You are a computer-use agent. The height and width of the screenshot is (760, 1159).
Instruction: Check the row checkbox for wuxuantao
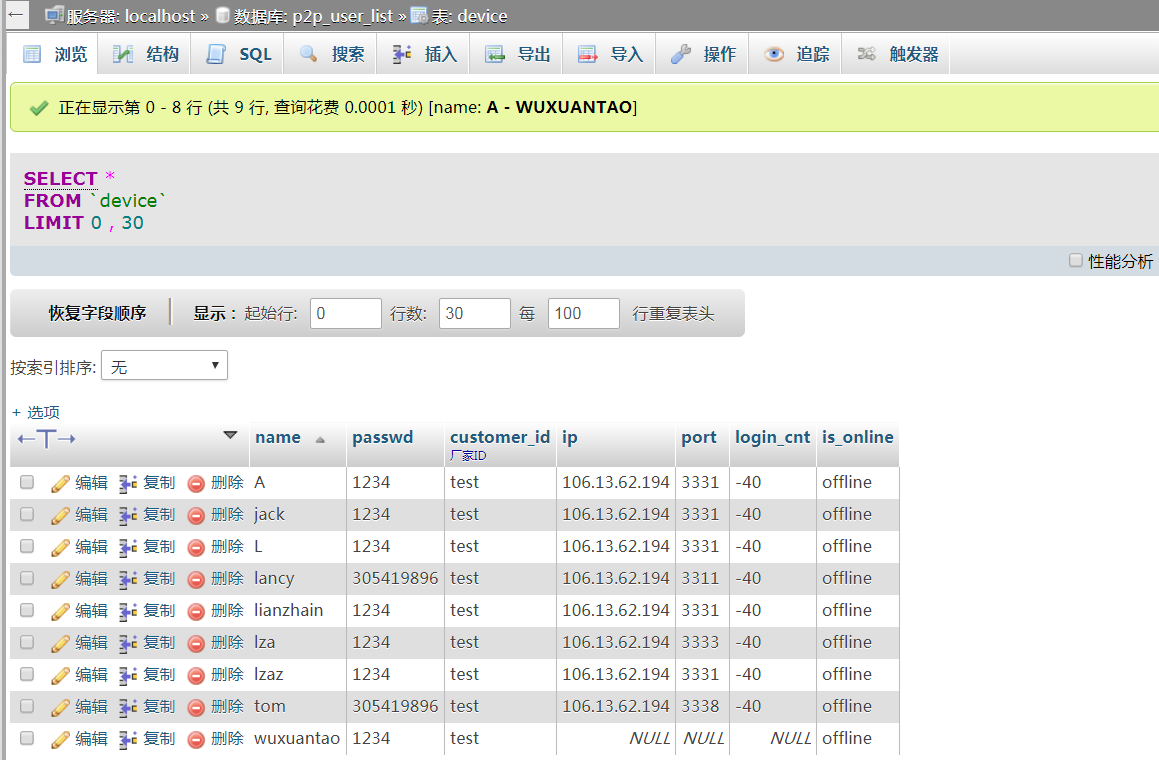27,738
